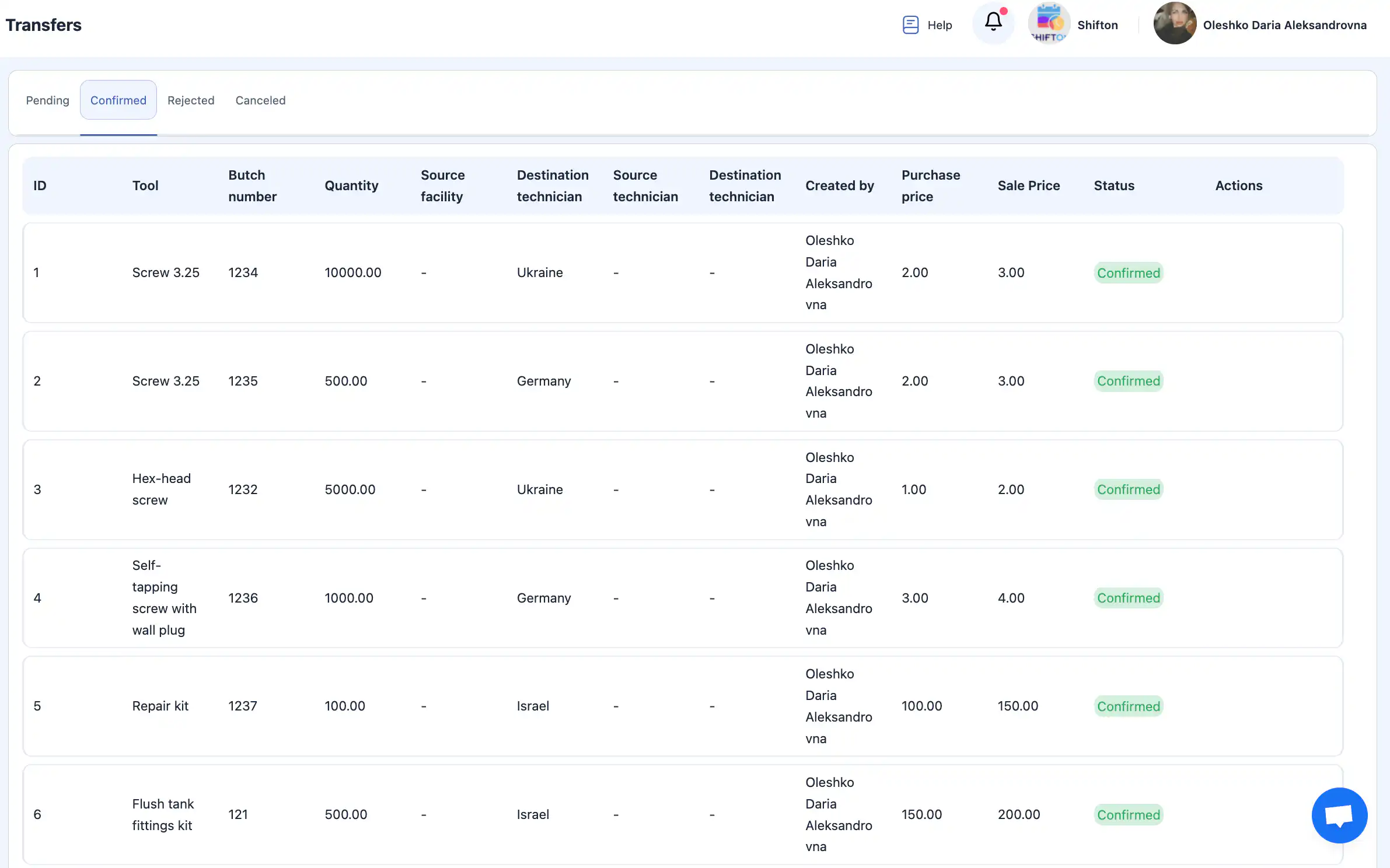Open Oleshko Daria Aleksandrovna user menu
The image size is (1390, 868).
pyautogui.click(x=1284, y=25)
